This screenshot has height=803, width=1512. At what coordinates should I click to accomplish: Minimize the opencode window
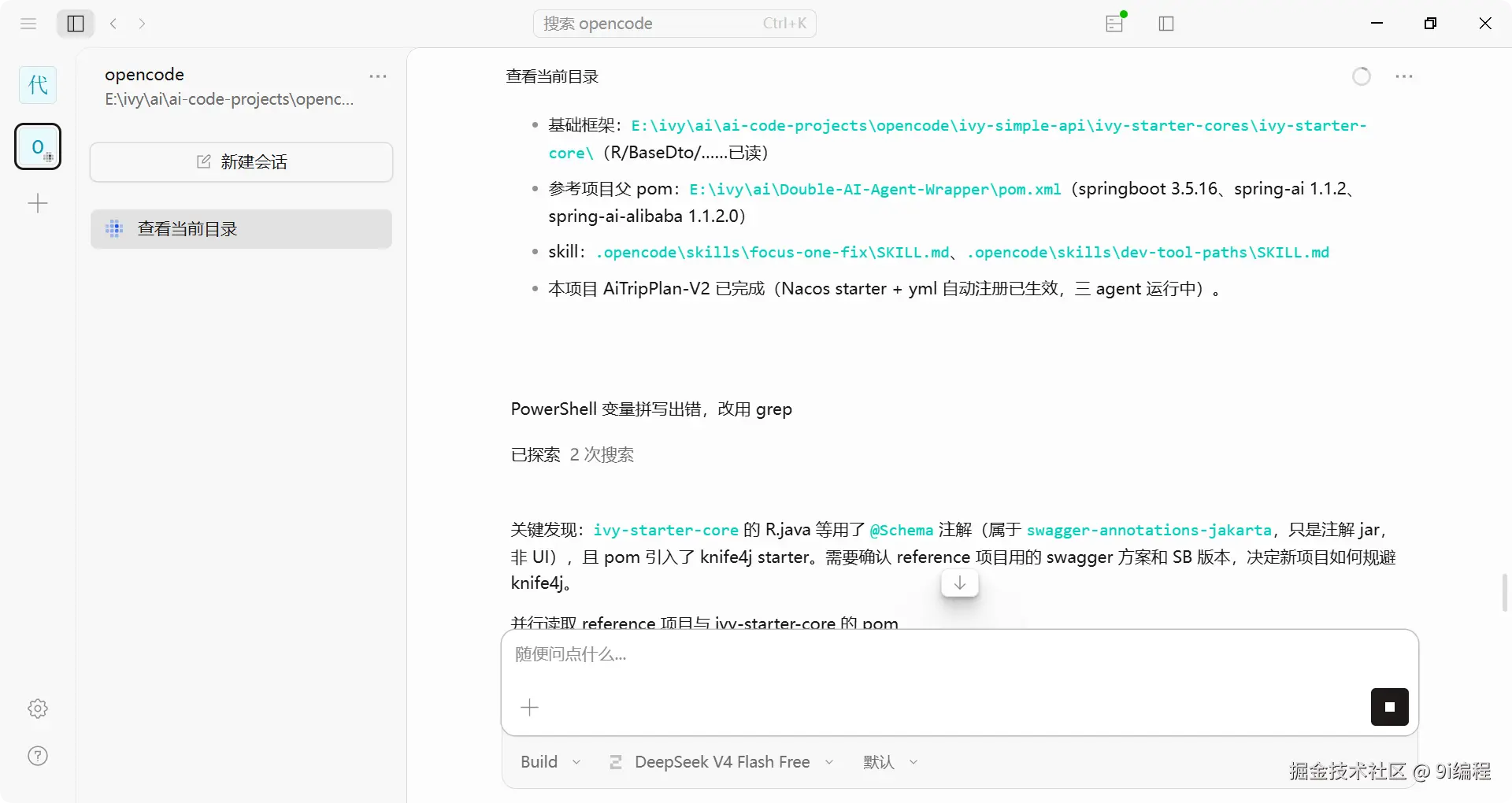[1377, 24]
